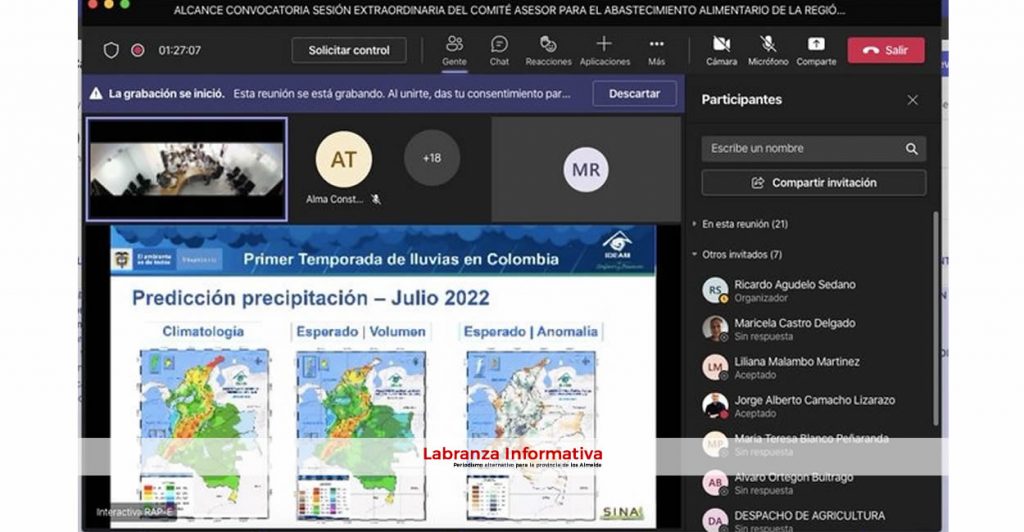Open the Más options icon
Image resolution: width=1024 pixels, height=532 pixels.
[x=656, y=44]
